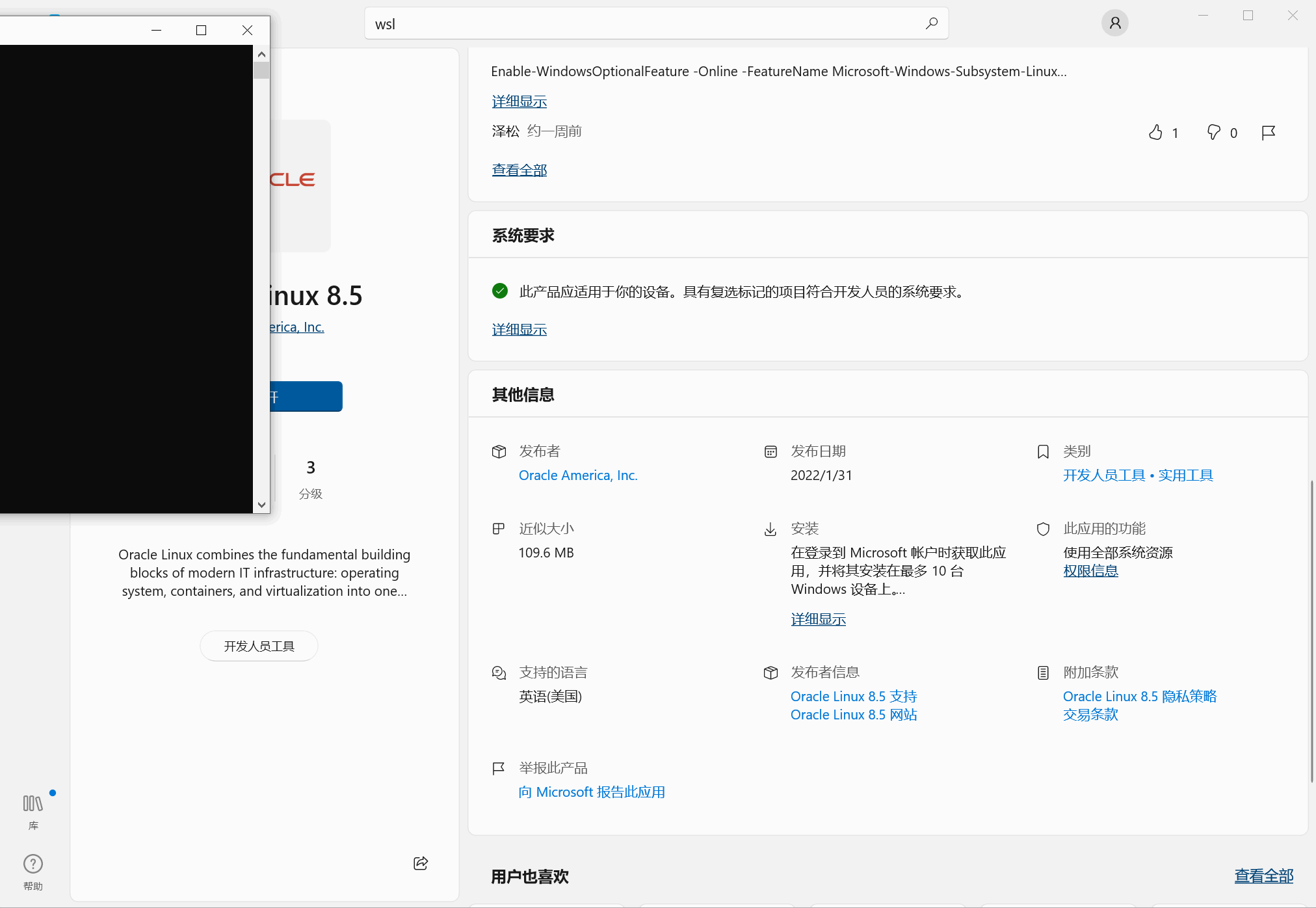Open 查看全部 to view all reviews
Image resolution: width=1316 pixels, height=908 pixels.
click(519, 170)
